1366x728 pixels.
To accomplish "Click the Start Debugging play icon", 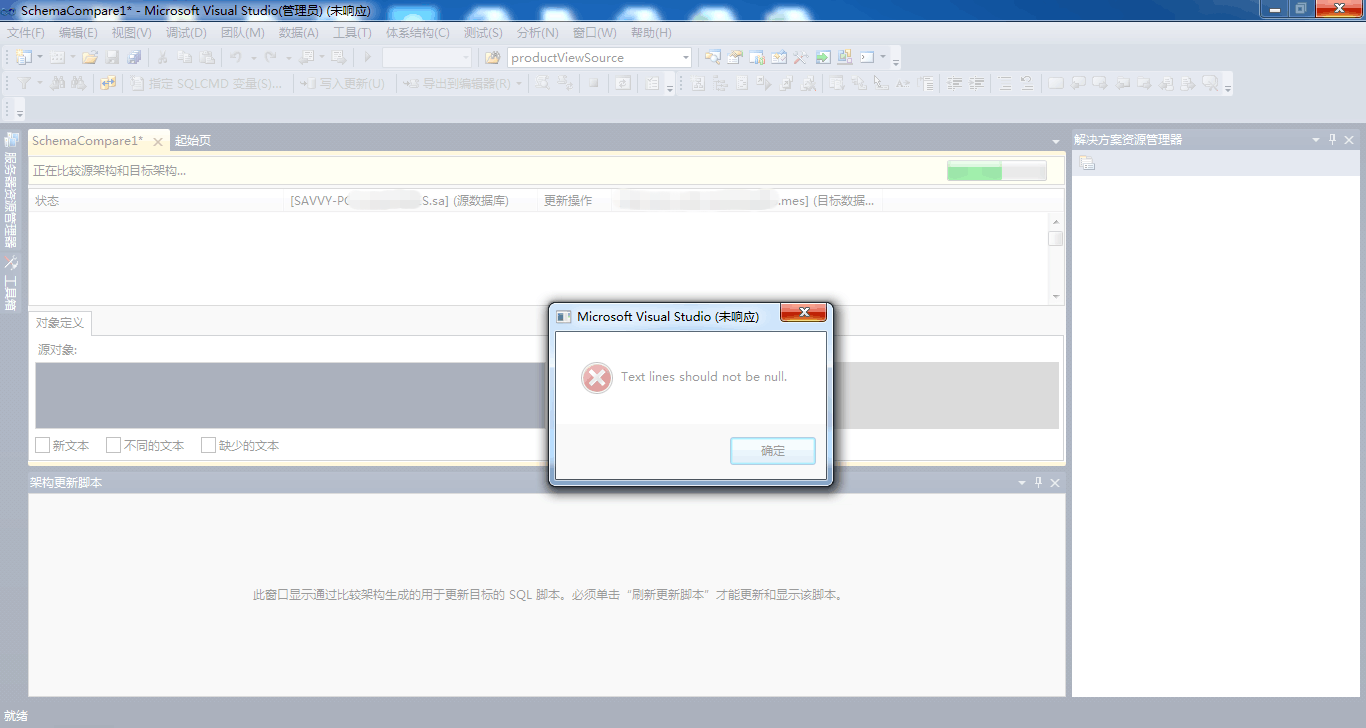I will click(x=368, y=57).
